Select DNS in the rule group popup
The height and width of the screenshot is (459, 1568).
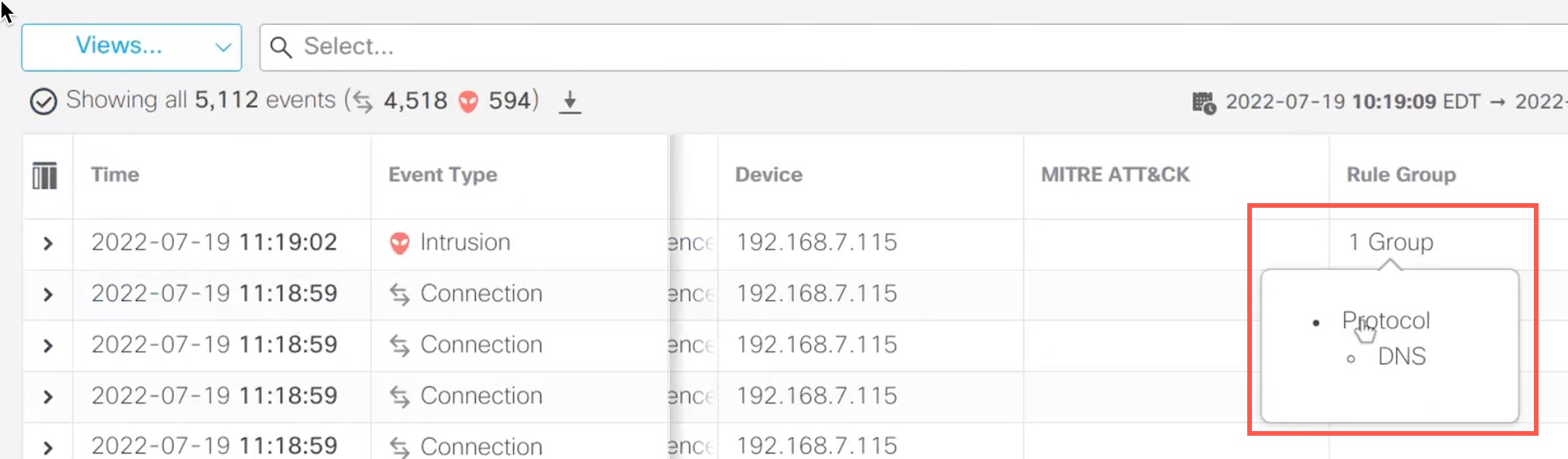[1401, 357]
